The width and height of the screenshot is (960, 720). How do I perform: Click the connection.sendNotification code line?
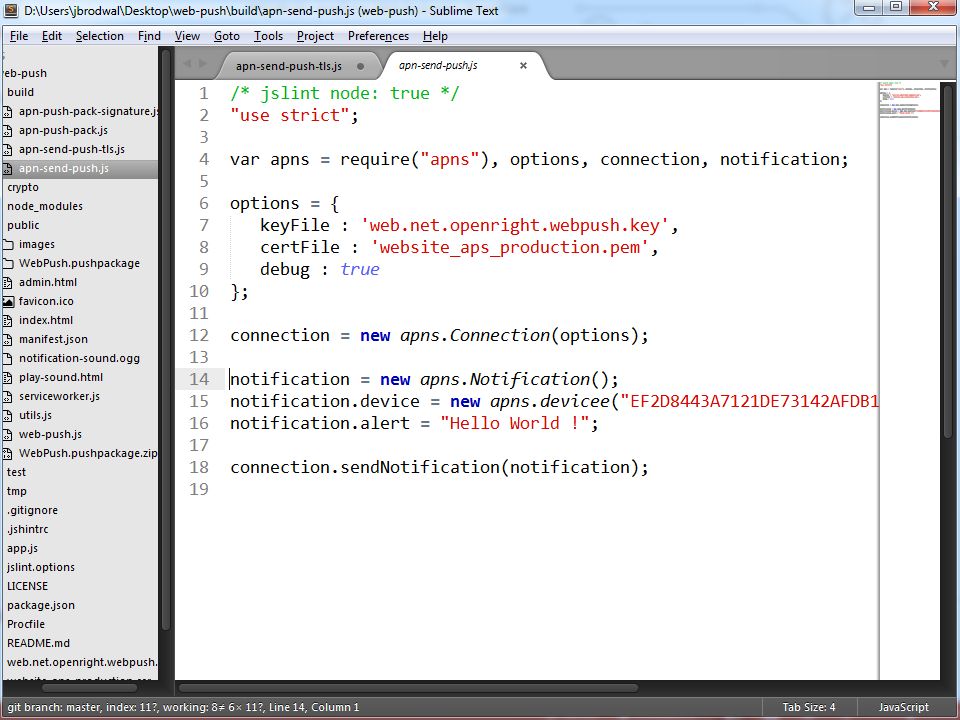click(x=439, y=467)
